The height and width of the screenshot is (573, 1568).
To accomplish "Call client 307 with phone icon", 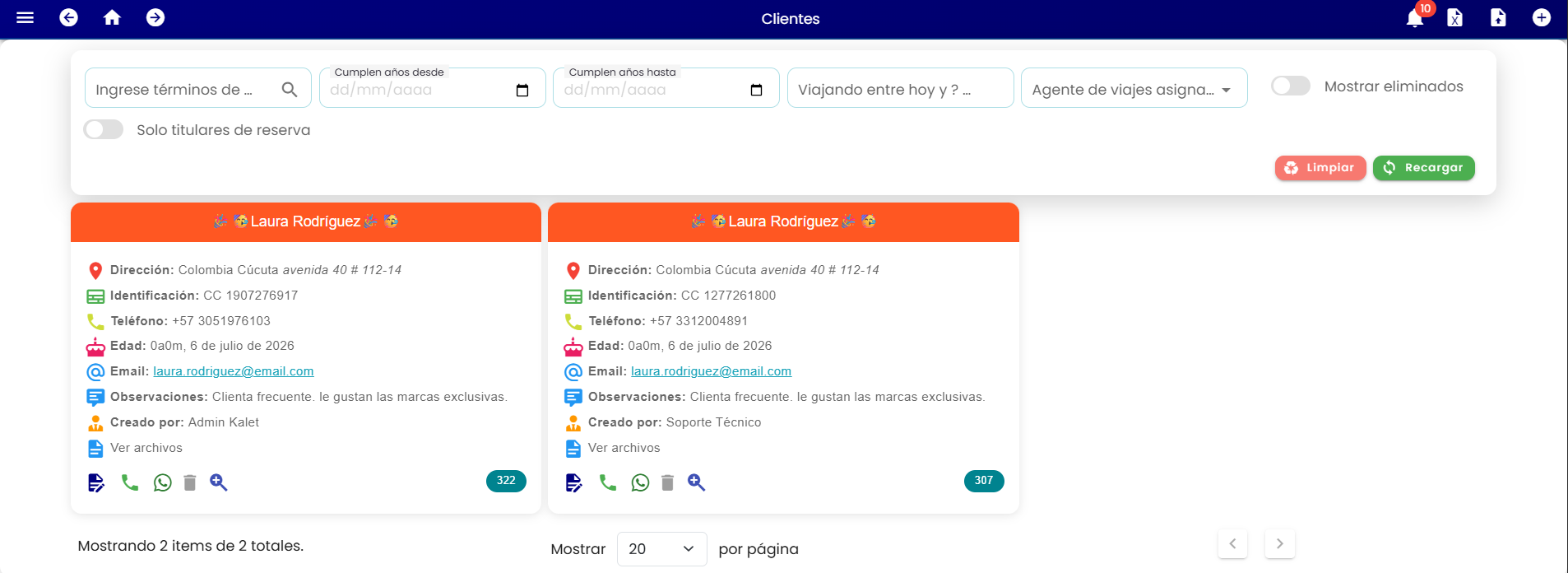I will pyautogui.click(x=608, y=482).
